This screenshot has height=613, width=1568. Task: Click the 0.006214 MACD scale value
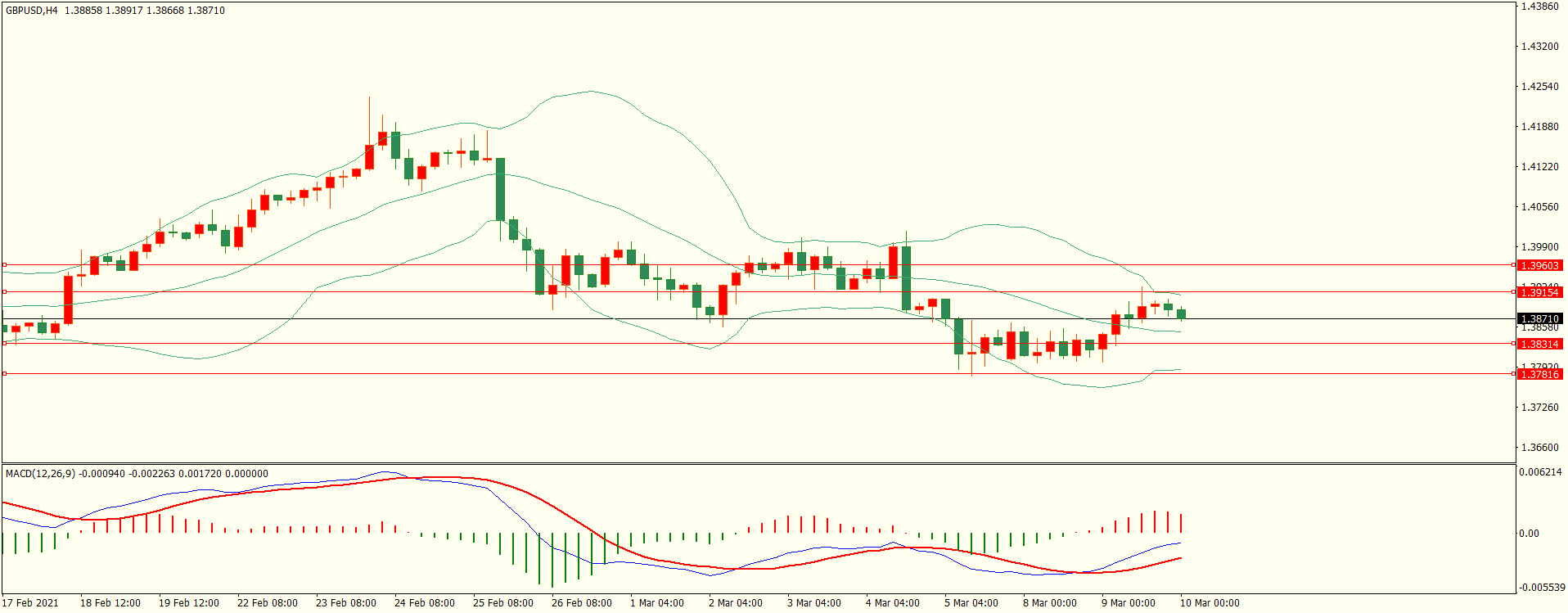pos(1539,472)
